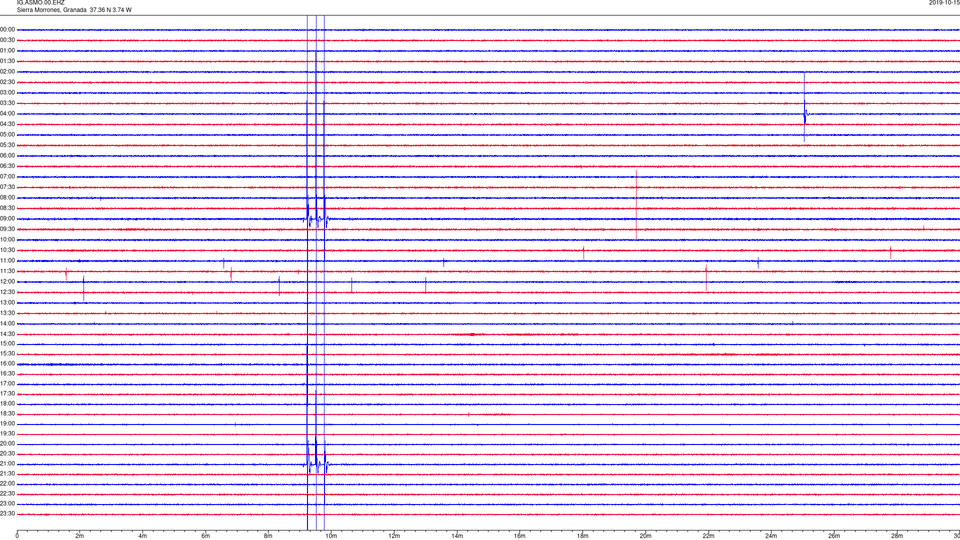Click the 04:30 trace label
Viewport: 960px width, 540px height.
(7, 124)
